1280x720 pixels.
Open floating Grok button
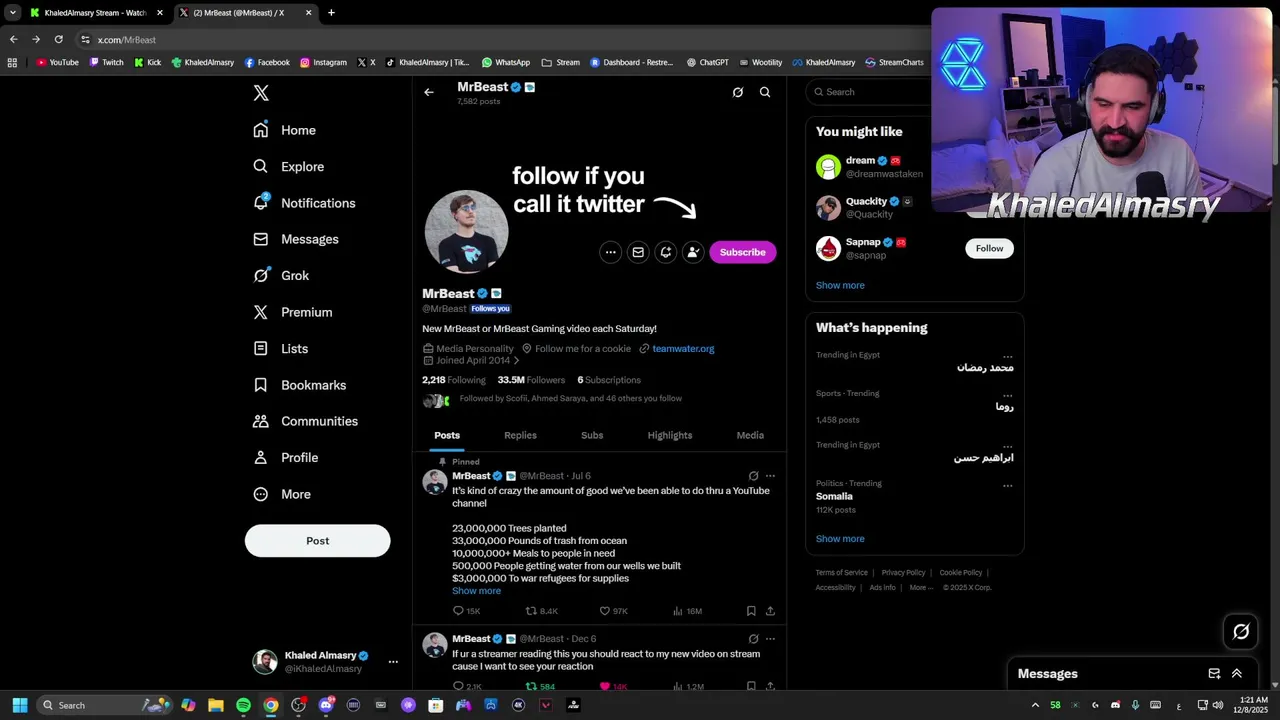click(1241, 631)
